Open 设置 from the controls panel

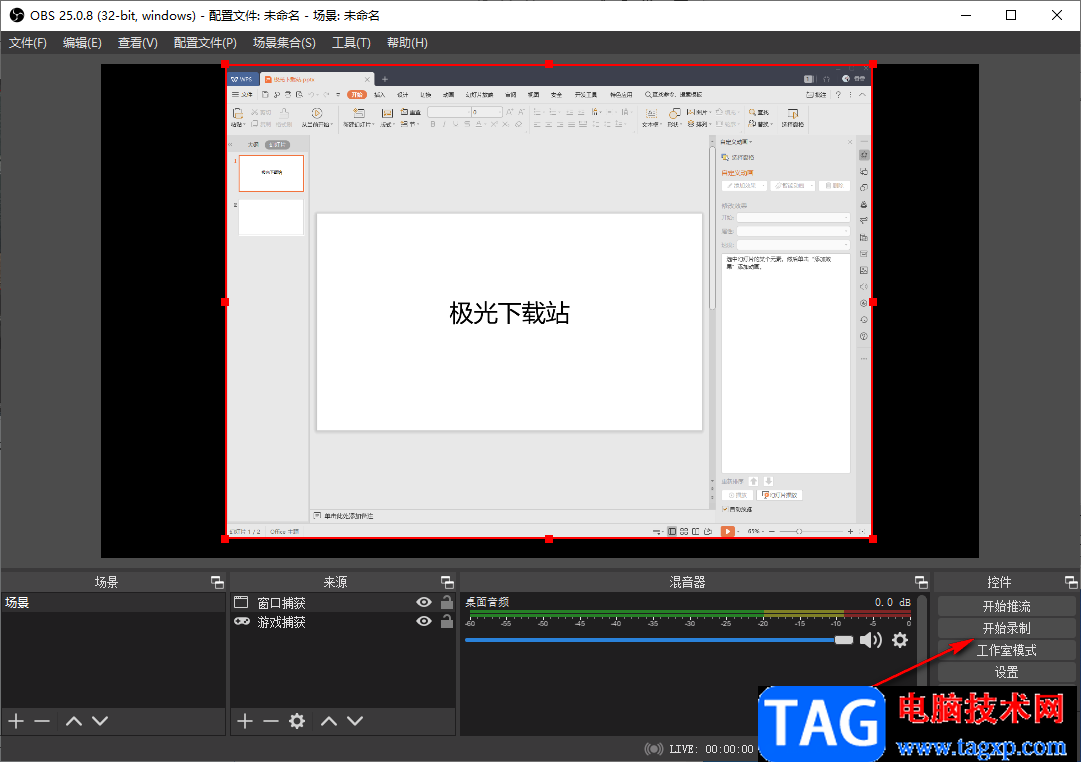[x=1006, y=672]
